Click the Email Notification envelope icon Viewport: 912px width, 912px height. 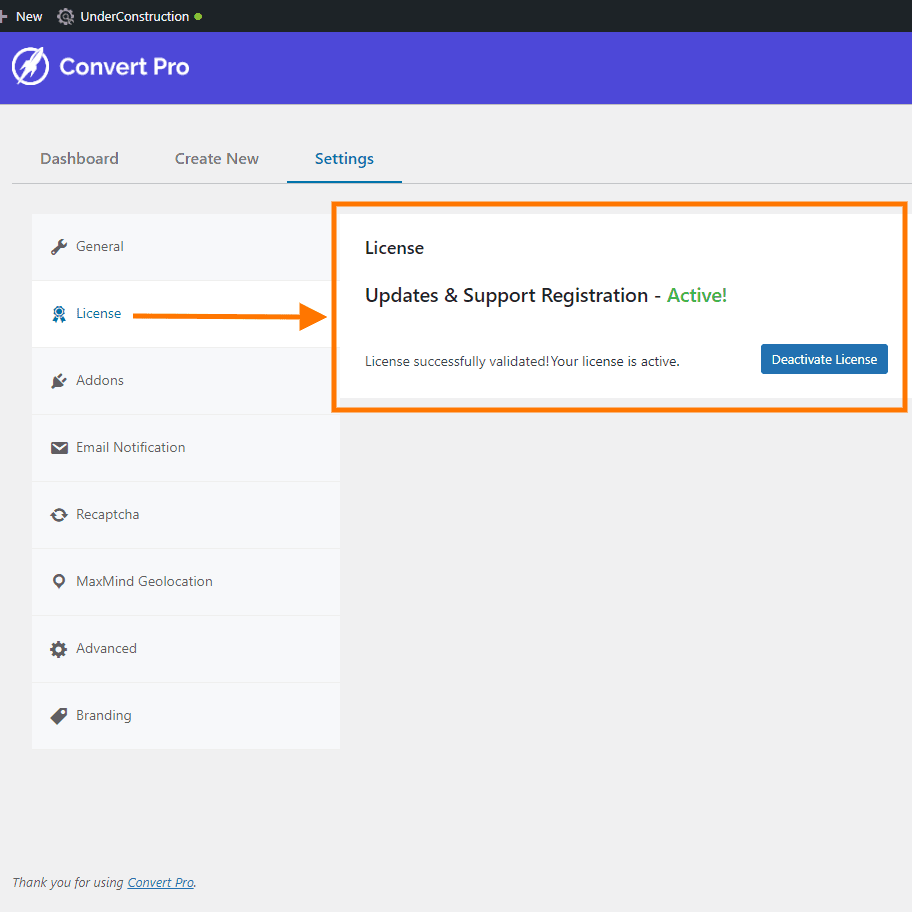click(59, 448)
